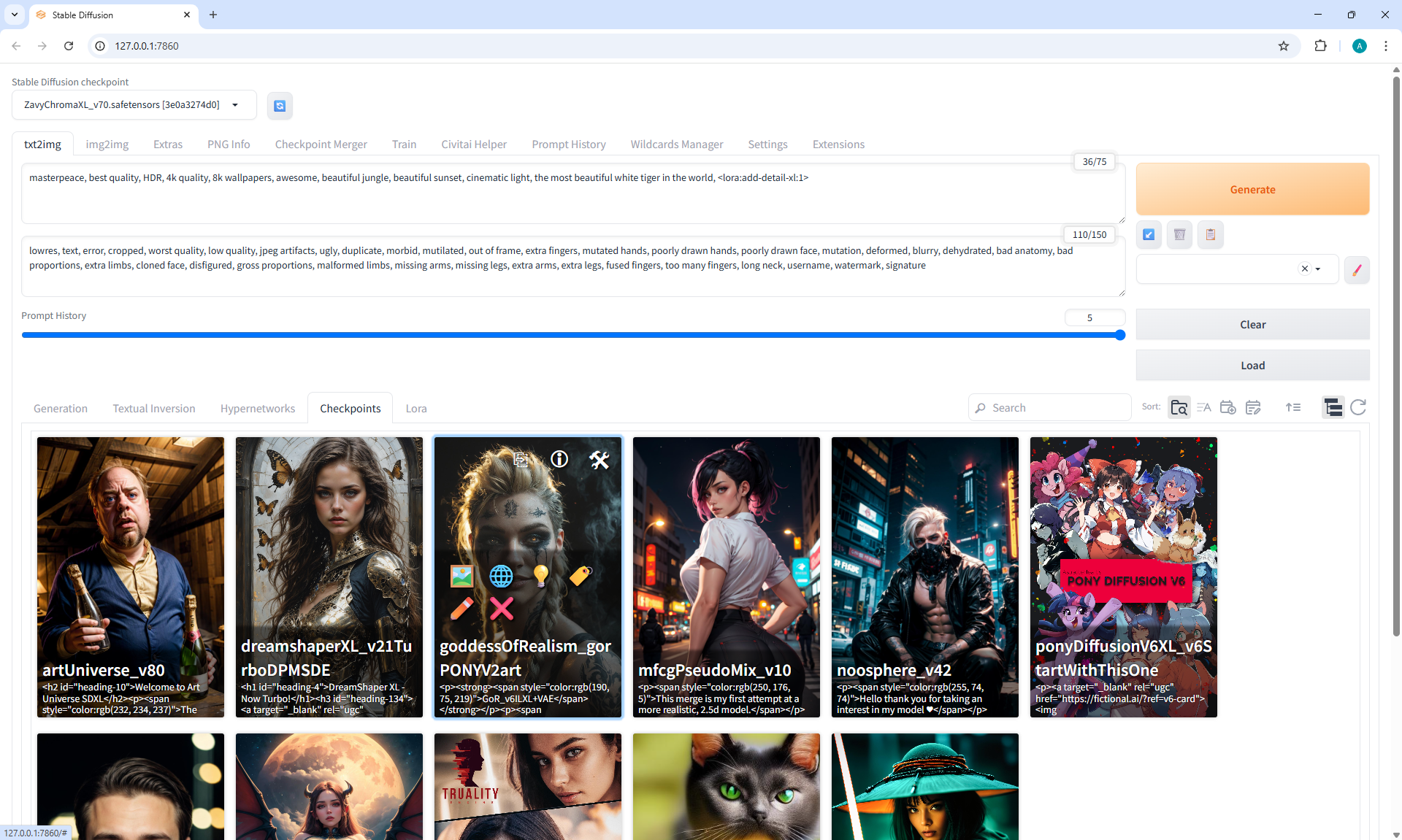Expand the styles dropdown arrow
This screenshot has height=840, width=1402.
[x=1318, y=269]
